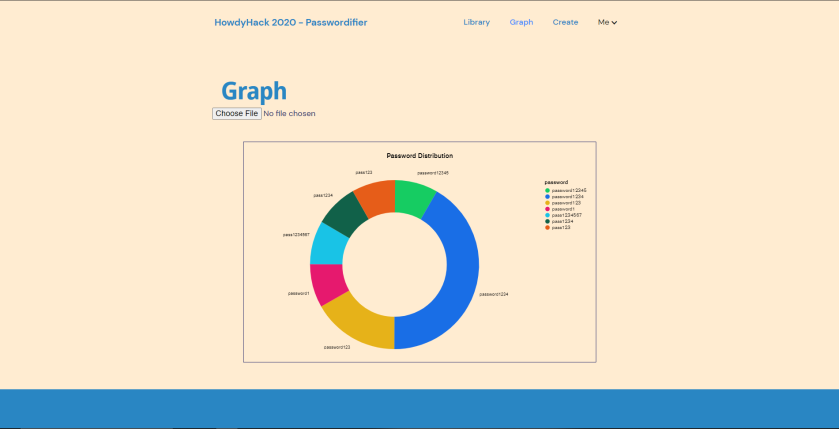Viewport: 839px width, 429px height.
Task: Click the Password Distribution chart title
Action: (420, 156)
